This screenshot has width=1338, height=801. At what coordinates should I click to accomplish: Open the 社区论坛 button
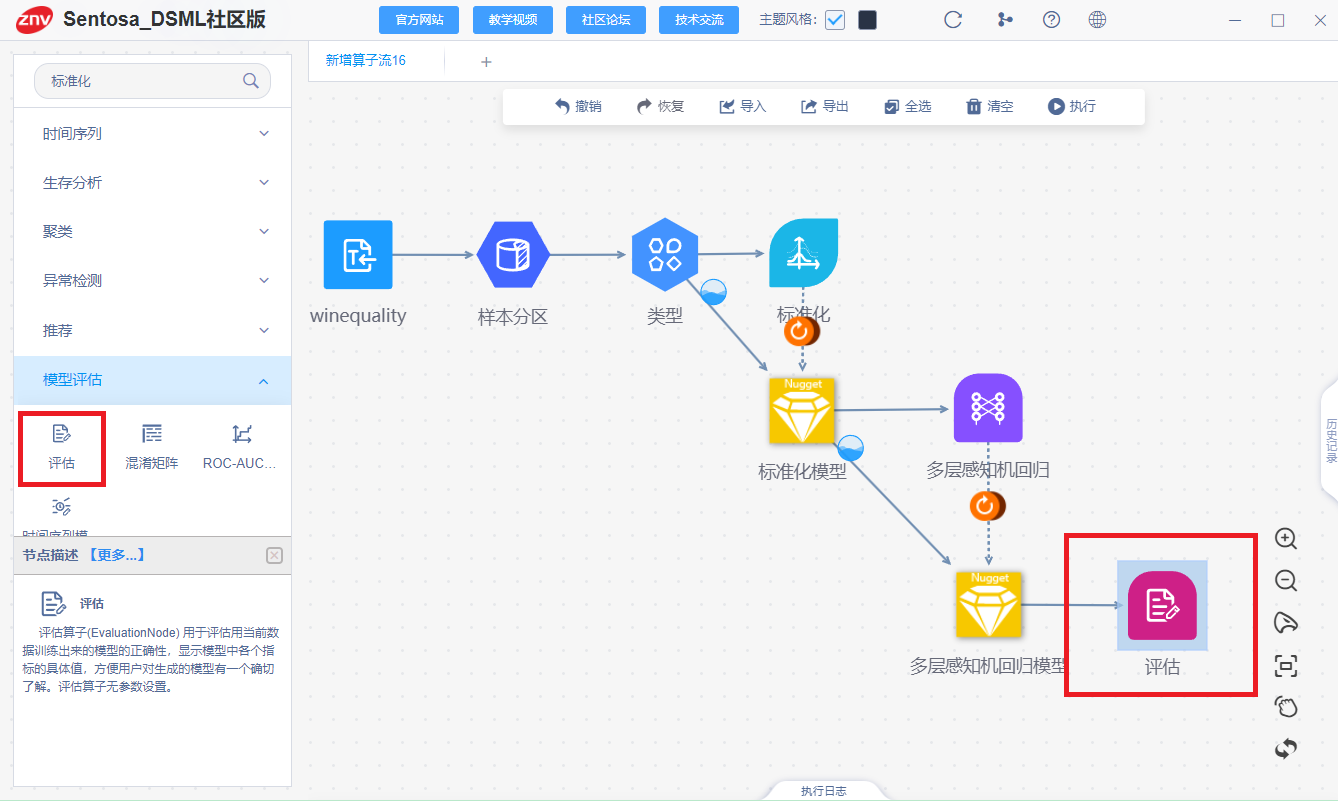[x=606, y=20]
